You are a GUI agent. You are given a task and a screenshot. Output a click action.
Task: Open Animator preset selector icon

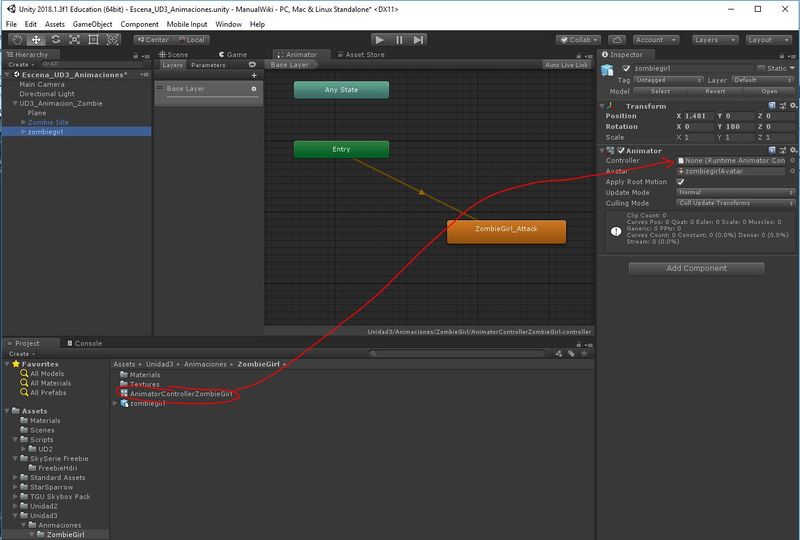point(783,150)
